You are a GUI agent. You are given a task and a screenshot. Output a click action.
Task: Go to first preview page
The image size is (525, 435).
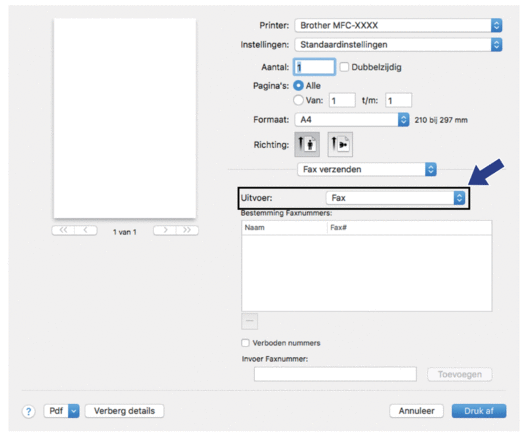pyautogui.click(x=63, y=230)
